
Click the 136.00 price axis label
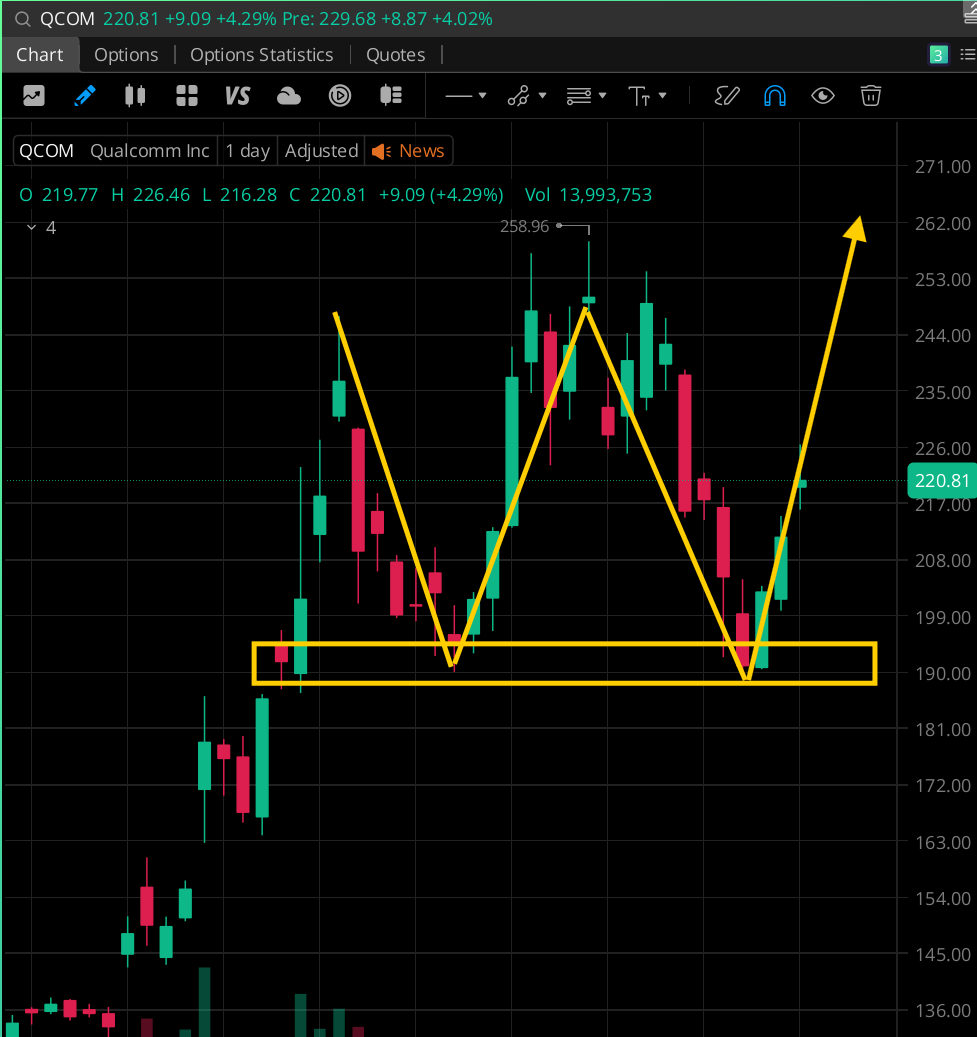(943, 1011)
